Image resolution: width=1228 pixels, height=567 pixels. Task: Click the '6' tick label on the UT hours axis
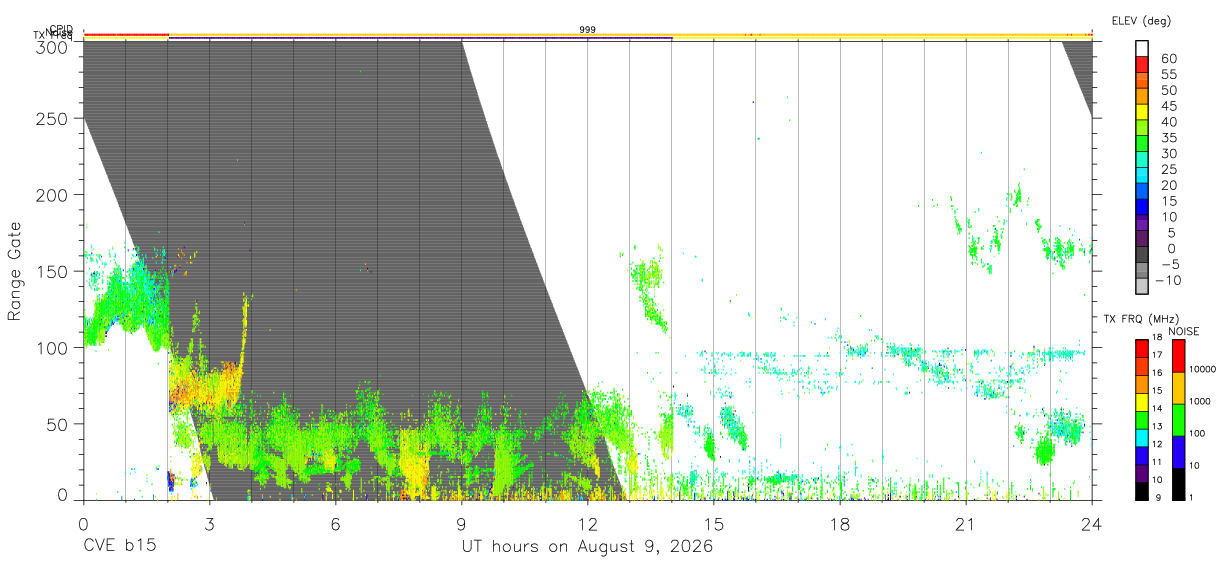336,523
